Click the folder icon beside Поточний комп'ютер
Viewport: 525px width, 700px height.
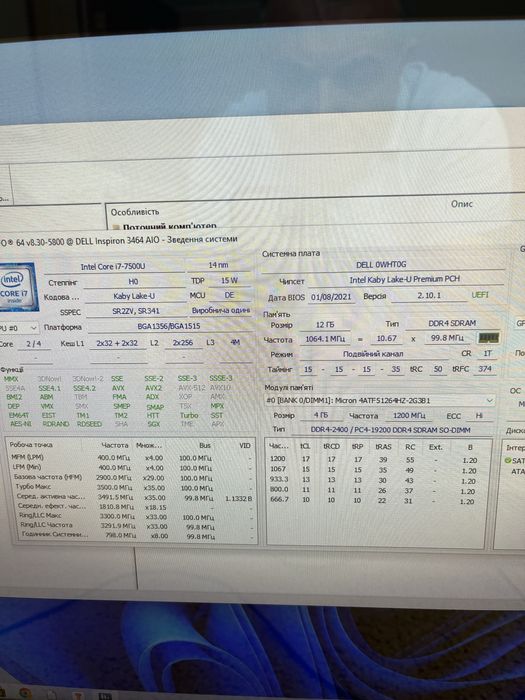pyautogui.click(x=116, y=227)
